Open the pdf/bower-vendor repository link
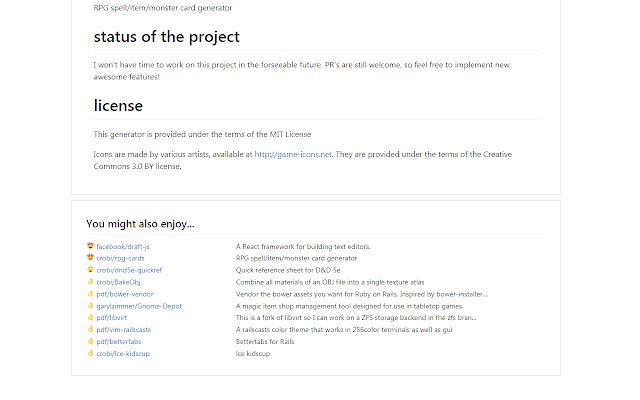 click(x=125, y=294)
